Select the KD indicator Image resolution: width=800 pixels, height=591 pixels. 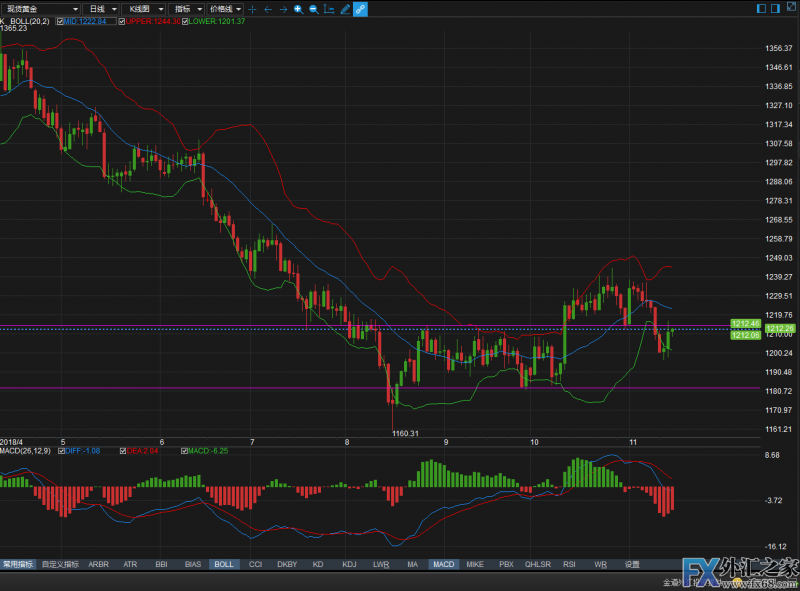[318, 564]
